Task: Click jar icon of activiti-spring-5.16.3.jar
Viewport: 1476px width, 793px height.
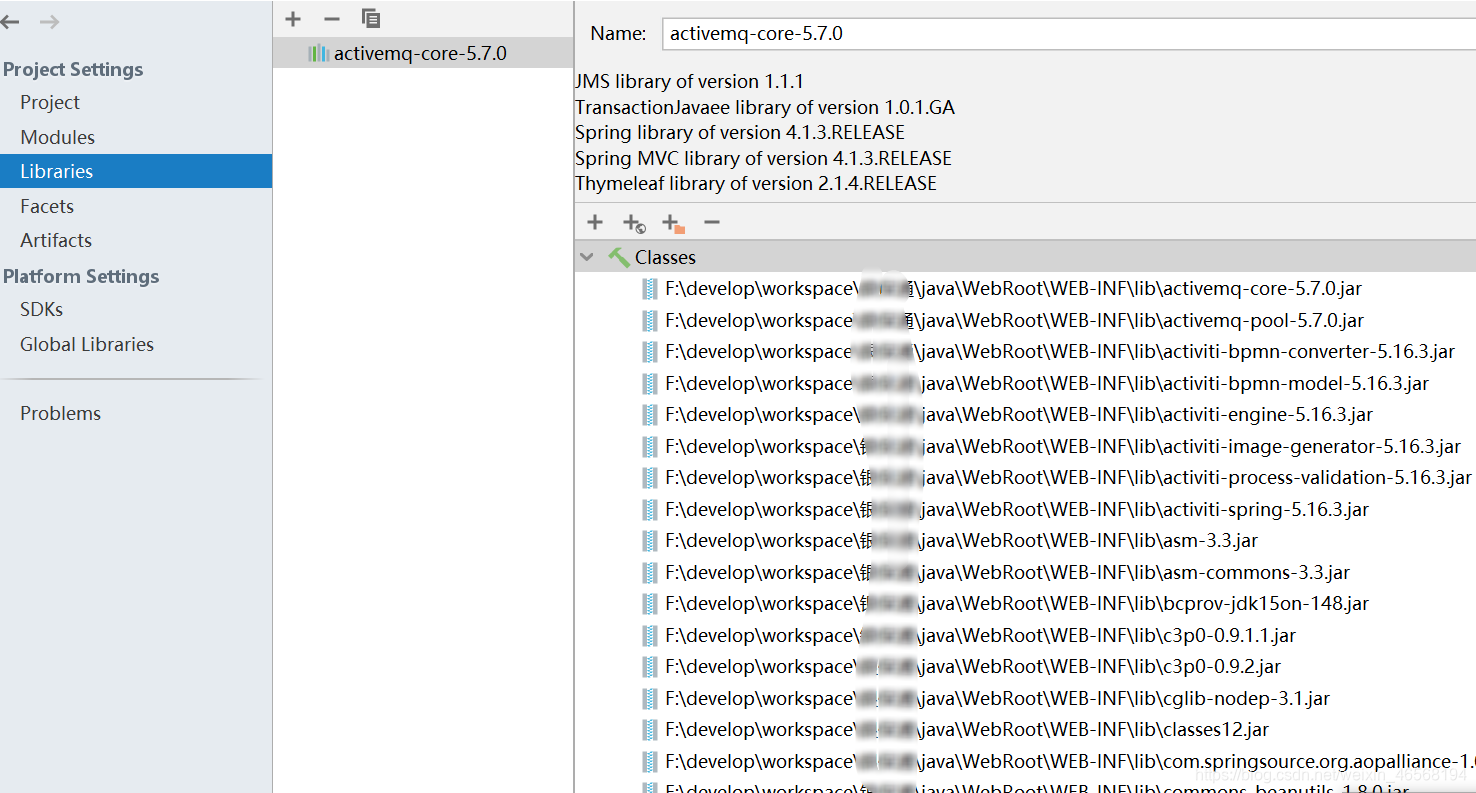Action: pyautogui.click(x=651, y=510)
